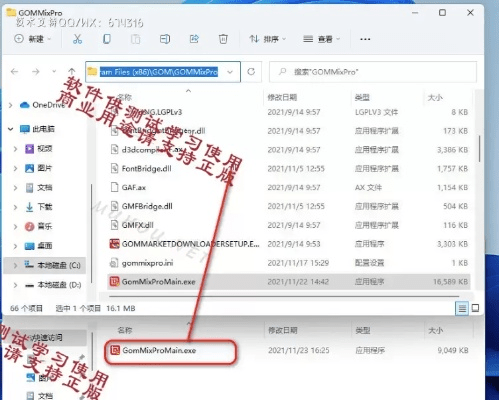This screenshot has height=400, width=499.
Task: Click the Delete trash icon
Action: tap(223, 39)
